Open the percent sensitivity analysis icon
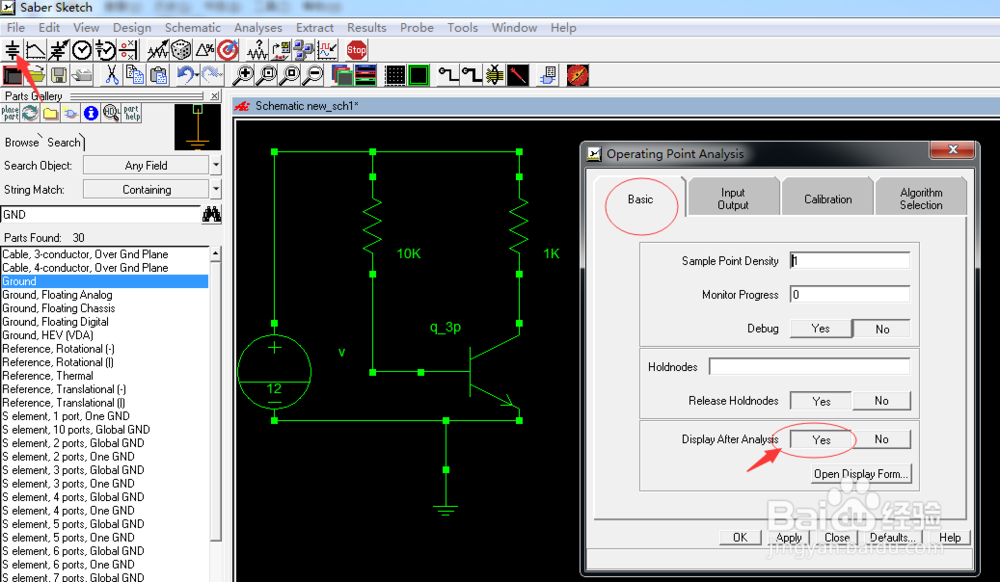This screenshot has width=1000, height=582. [x=205, y=50]
